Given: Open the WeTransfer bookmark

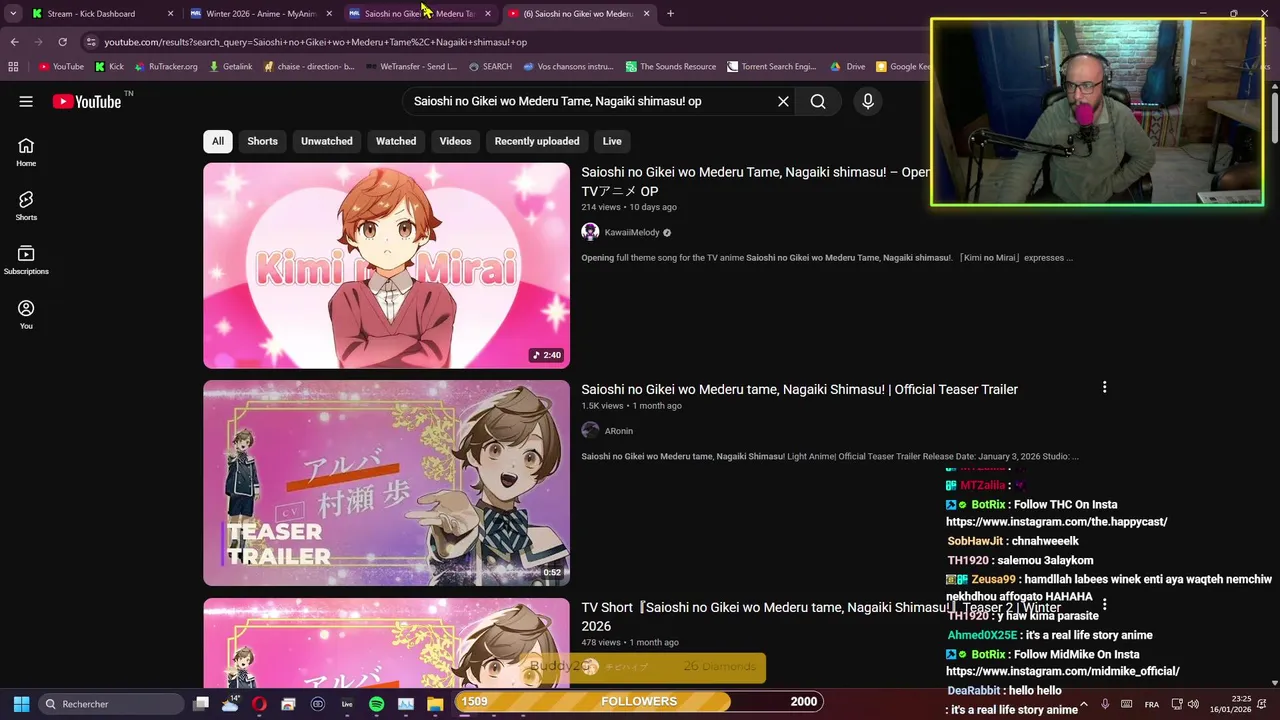Looking at the screenshot, I should click(x=411, y=67).
